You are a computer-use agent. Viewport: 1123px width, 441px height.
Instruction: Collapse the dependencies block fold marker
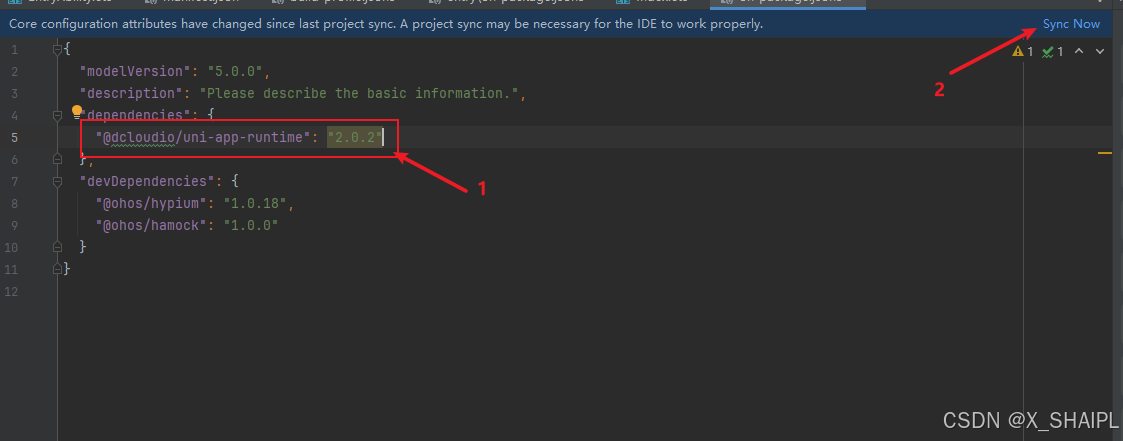tap(58, 115)
